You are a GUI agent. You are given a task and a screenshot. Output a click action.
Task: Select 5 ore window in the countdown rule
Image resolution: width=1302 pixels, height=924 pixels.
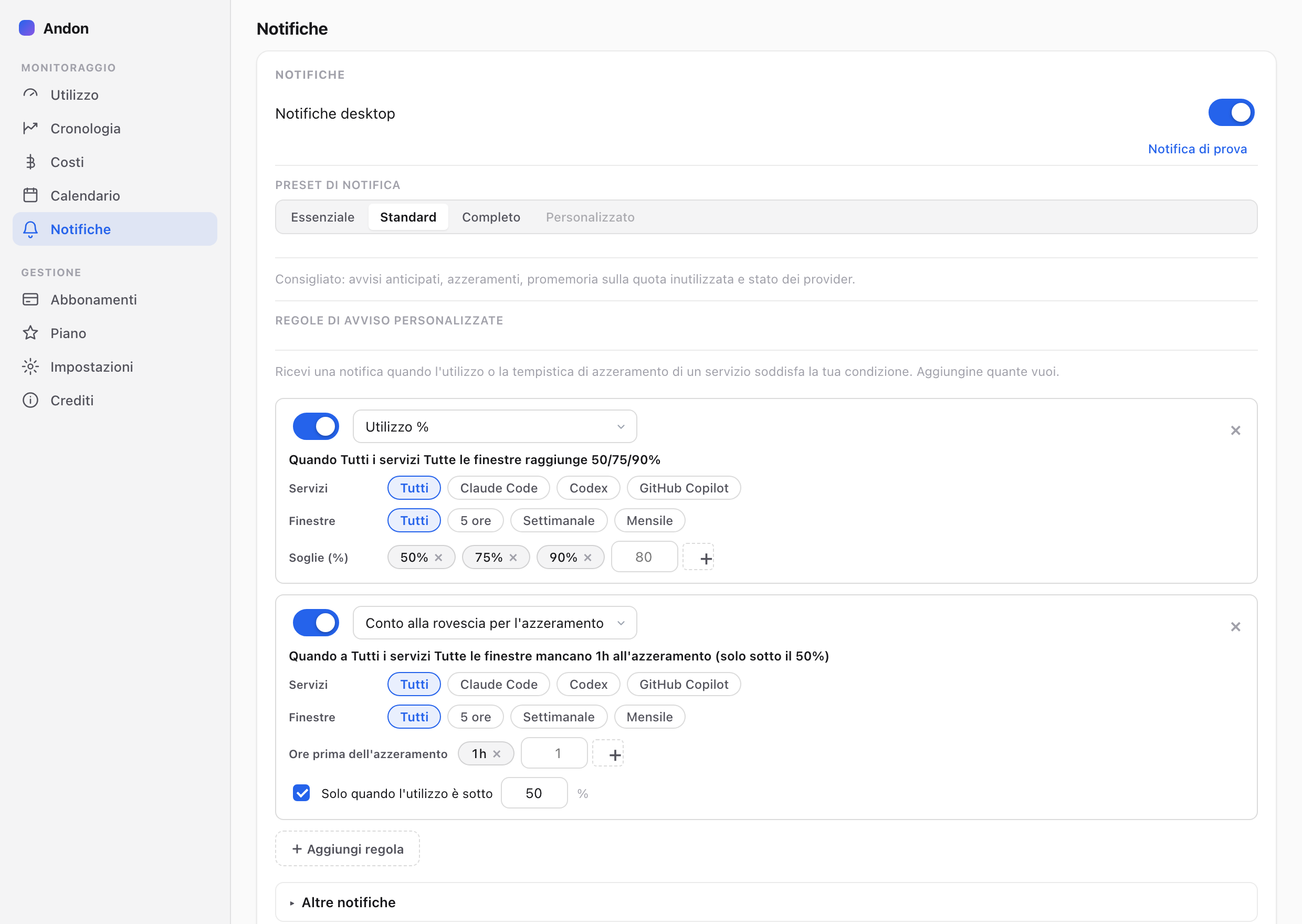point(476,716)
